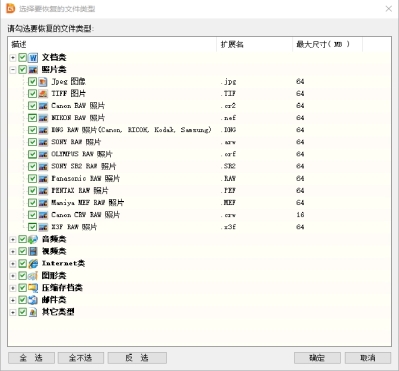This screenshot has width=399, height=371.
Task: Click the NIKON RAW 照片 icon
Action: coord(43,118)
